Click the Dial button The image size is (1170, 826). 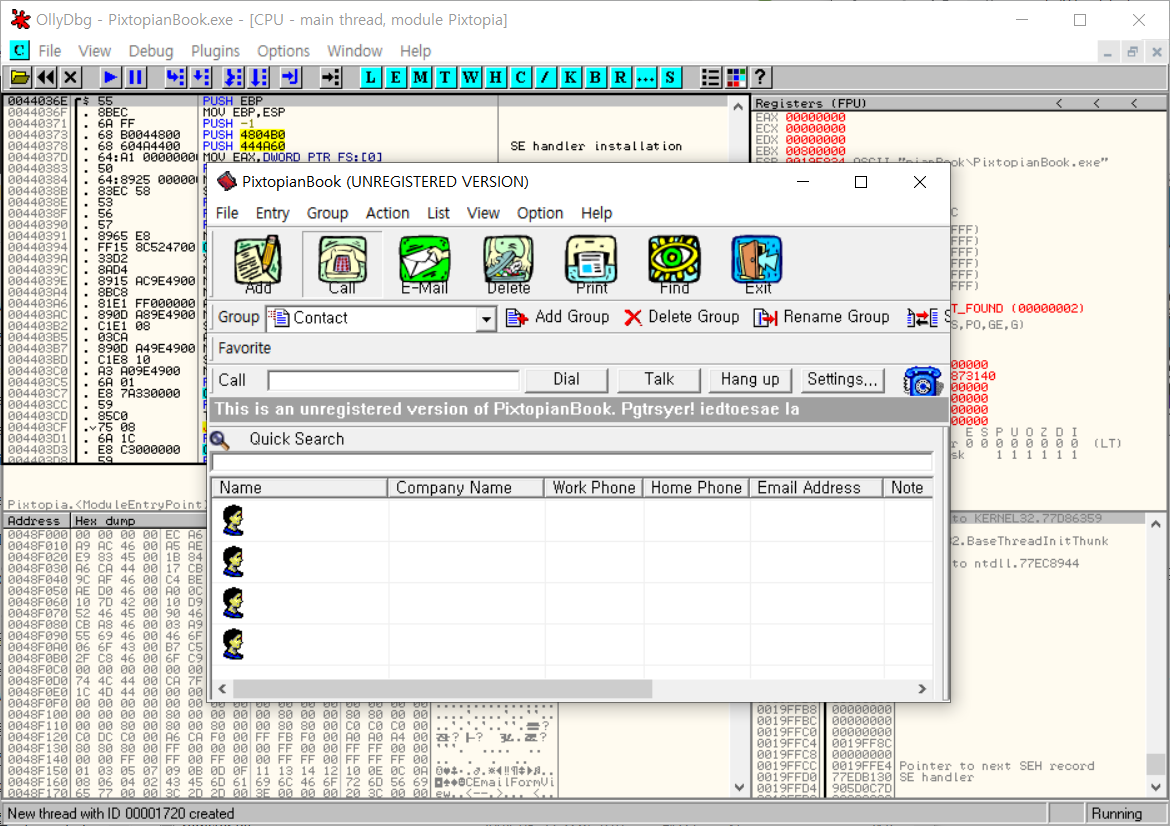(x=566, y=380)
